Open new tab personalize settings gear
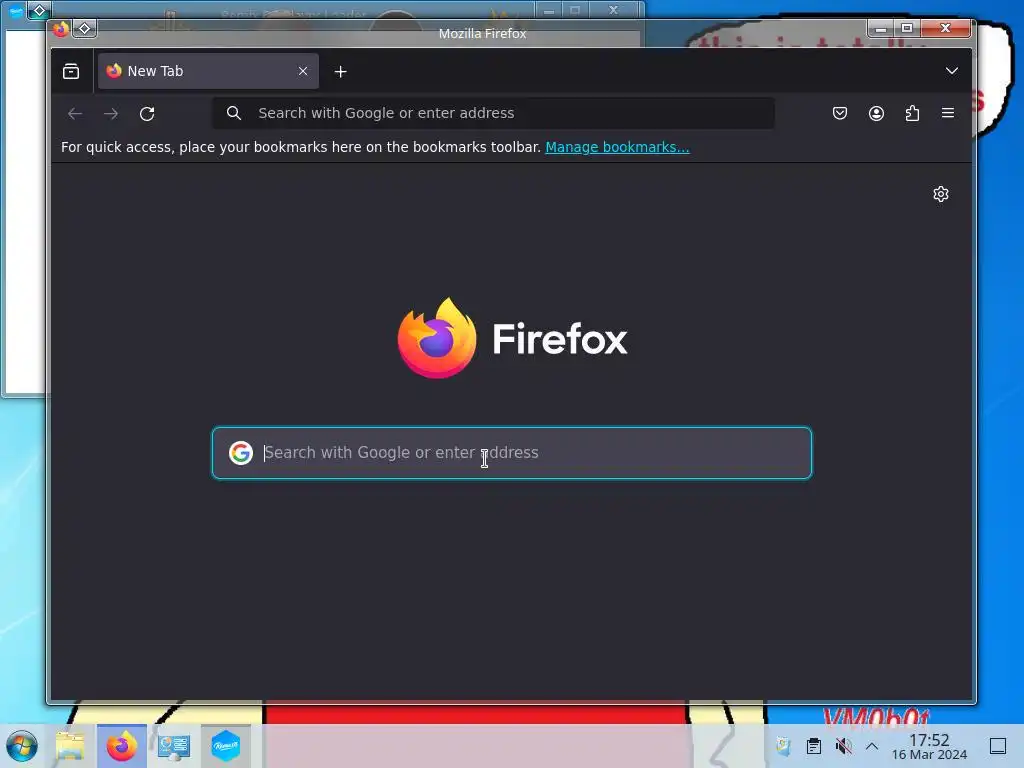 point(940,194)
